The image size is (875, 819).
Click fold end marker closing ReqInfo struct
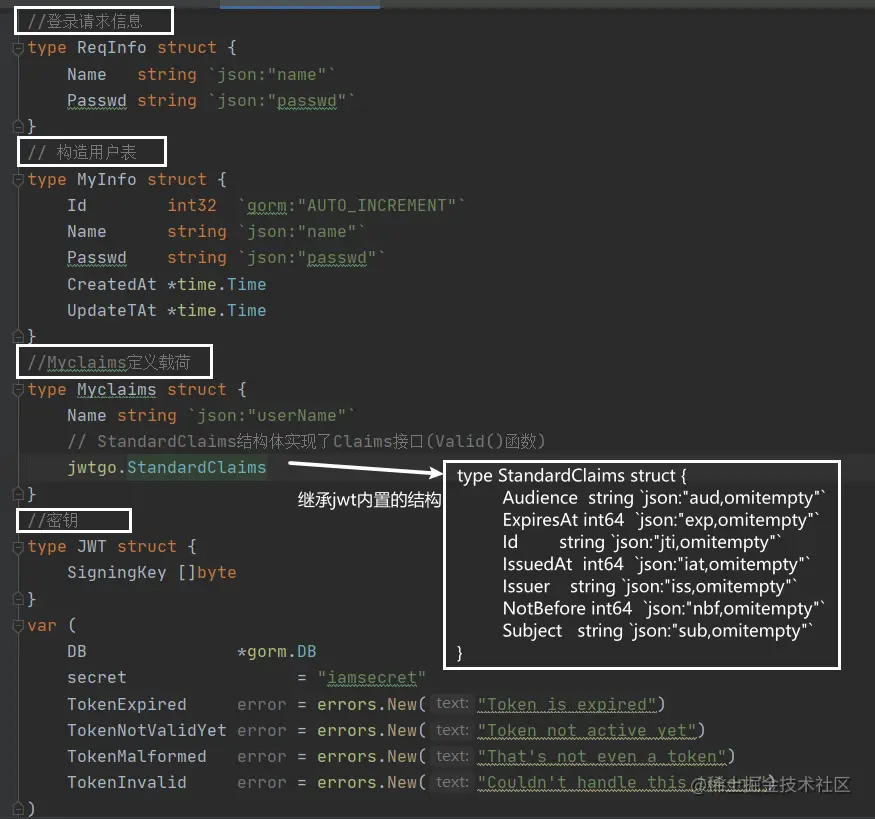pyautogui.click(x=18, y=127)
